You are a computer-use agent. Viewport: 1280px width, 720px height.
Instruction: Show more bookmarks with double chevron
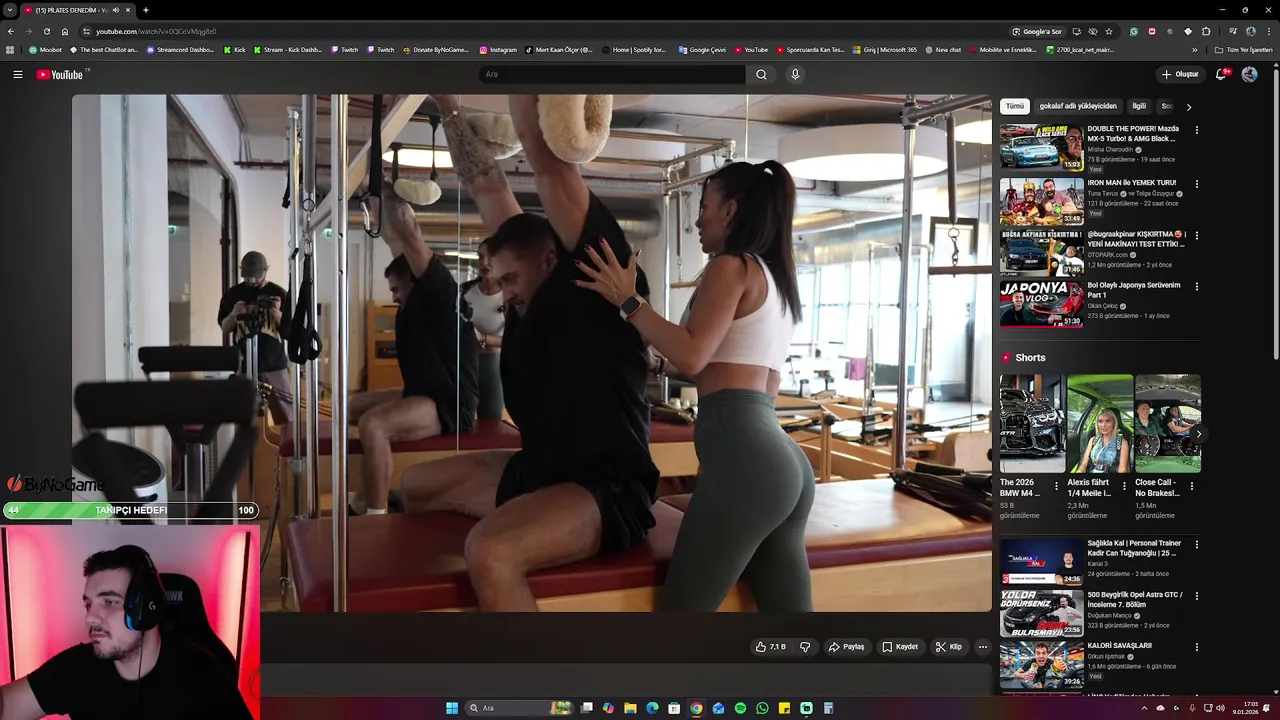(x=1195, y=49)
